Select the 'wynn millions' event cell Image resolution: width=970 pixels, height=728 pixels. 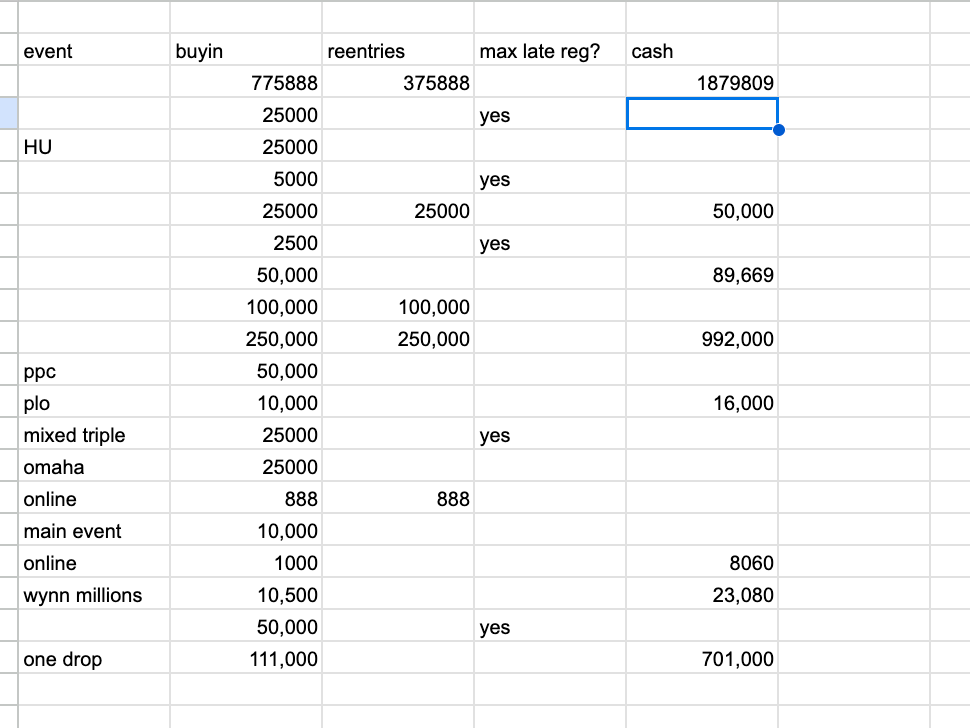[x=94, y=594]
